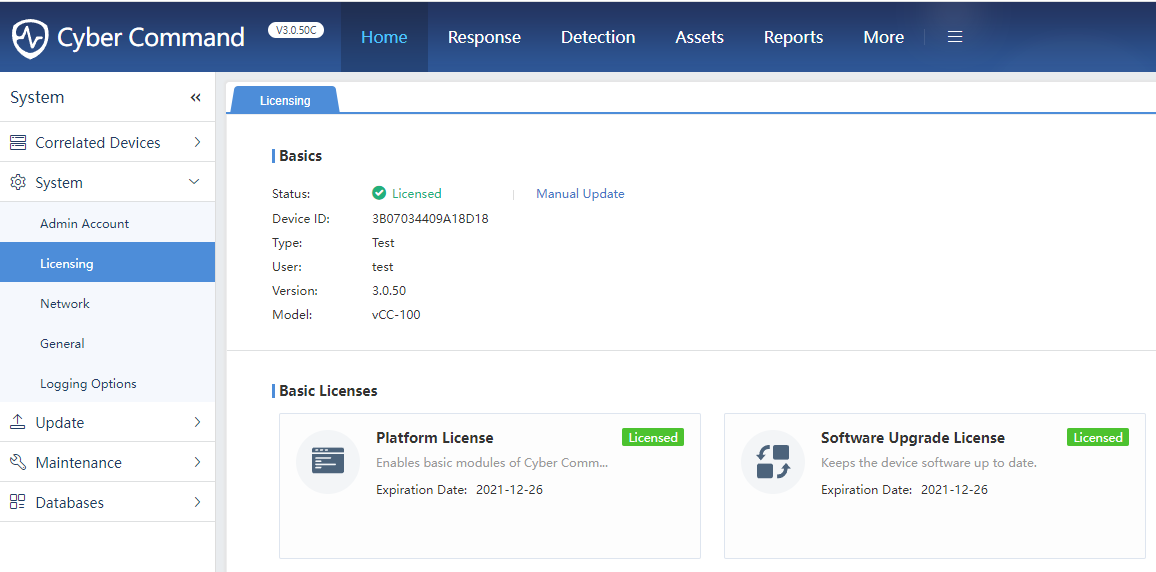
Task: Click the Maintenance label in sidebar
Action: (x=79, y=462)
